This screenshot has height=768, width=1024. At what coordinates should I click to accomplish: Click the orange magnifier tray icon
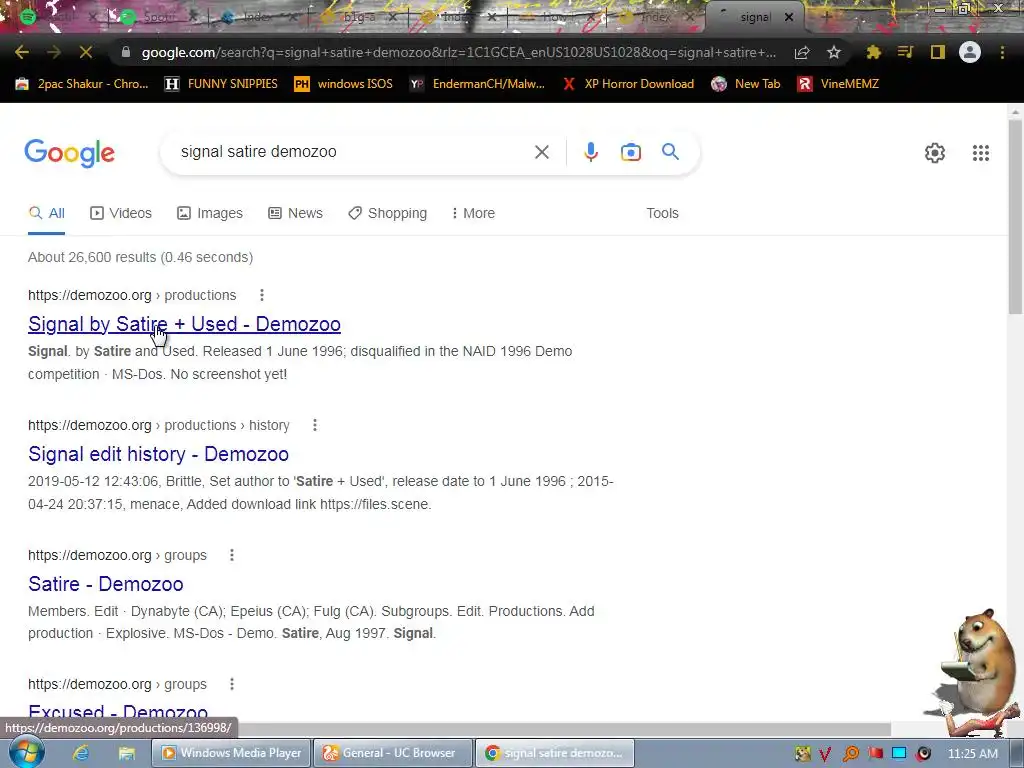tap(850, 754)
